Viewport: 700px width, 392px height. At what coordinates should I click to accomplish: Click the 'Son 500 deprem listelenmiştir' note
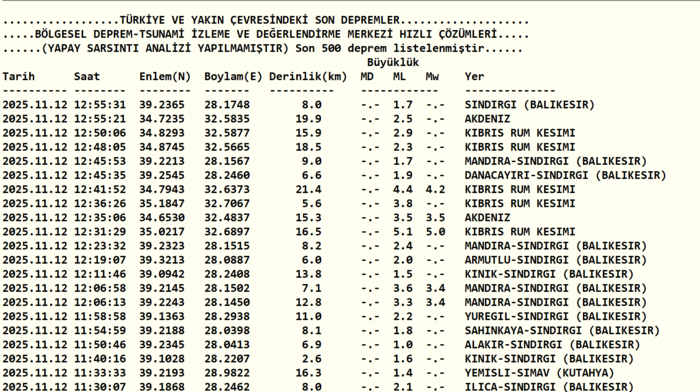389,48
